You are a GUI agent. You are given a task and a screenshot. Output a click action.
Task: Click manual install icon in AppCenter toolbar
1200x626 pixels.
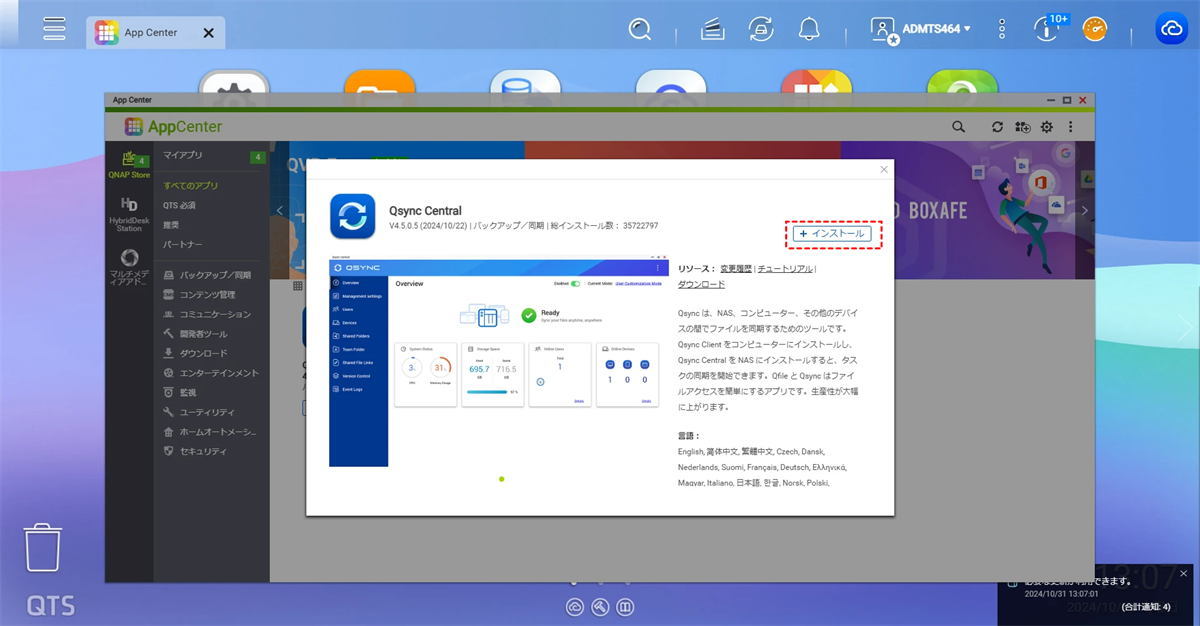(1022, 127)
